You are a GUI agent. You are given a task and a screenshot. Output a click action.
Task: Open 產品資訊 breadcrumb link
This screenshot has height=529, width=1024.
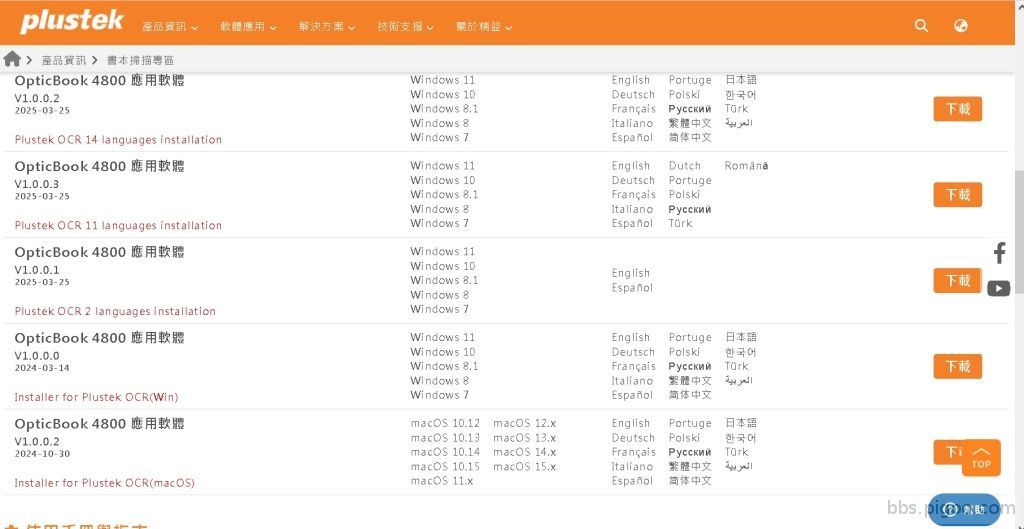point(63,60)
